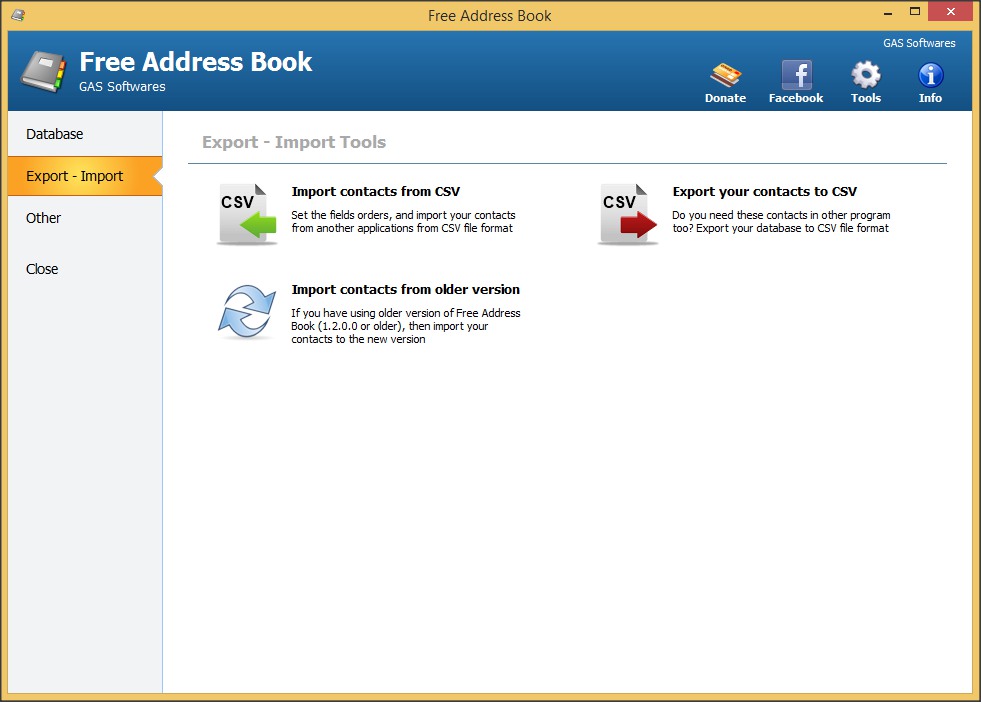Viewport: 981px width, 702px height.
Task: Click the 'Do you need these contacts' description
Action: coord(781,221)
